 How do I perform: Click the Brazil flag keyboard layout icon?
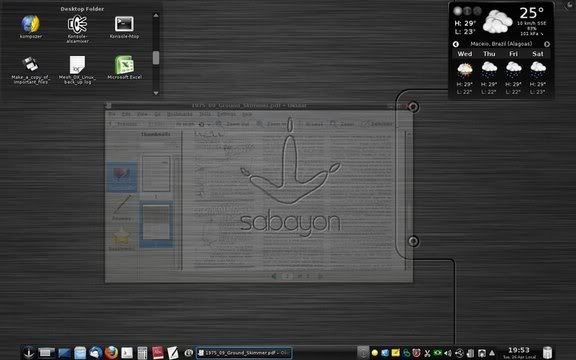click(438, 353)
